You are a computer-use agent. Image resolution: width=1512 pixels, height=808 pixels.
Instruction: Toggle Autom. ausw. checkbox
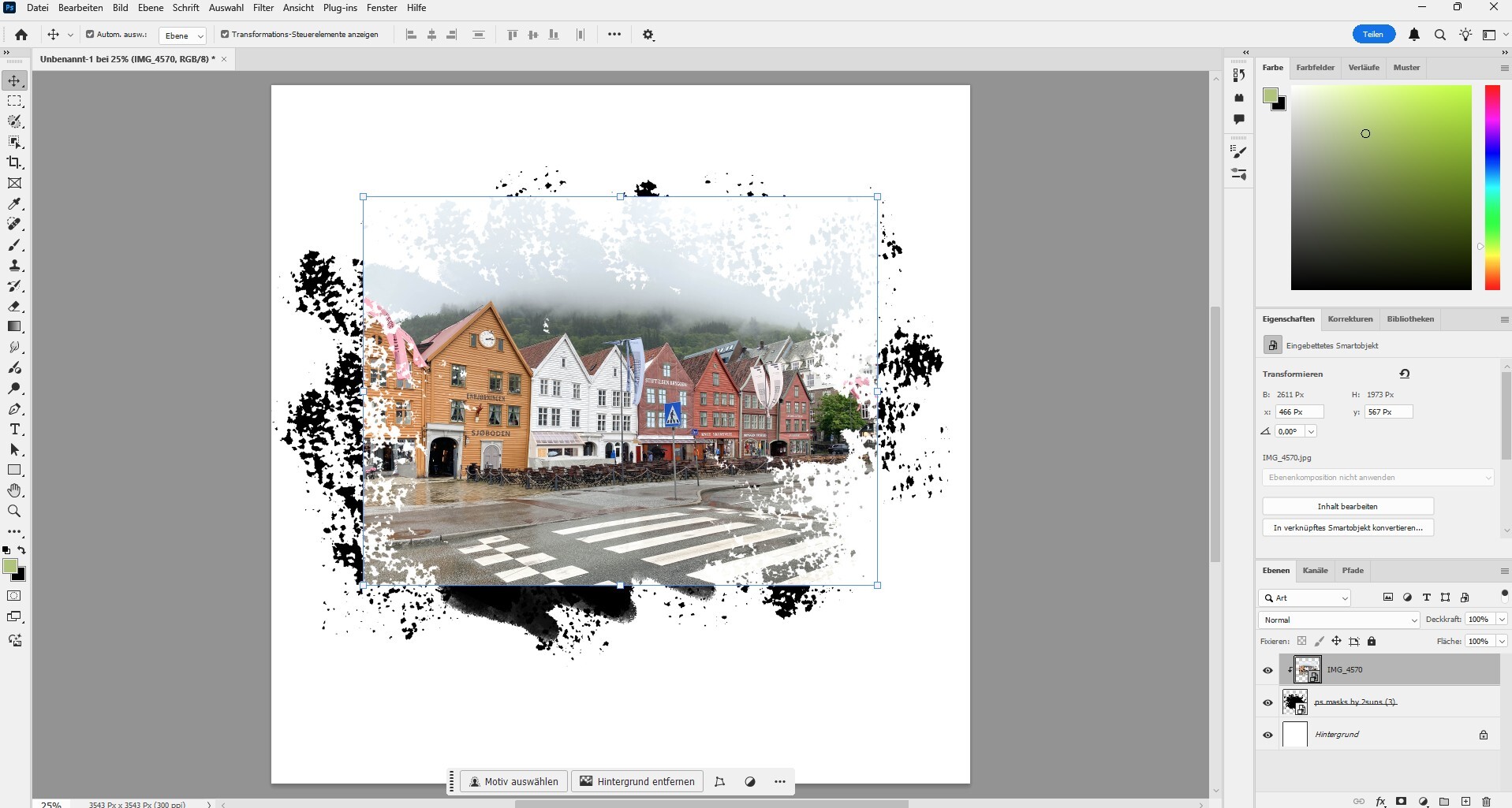pyautogui.click(x=90, y=35)
